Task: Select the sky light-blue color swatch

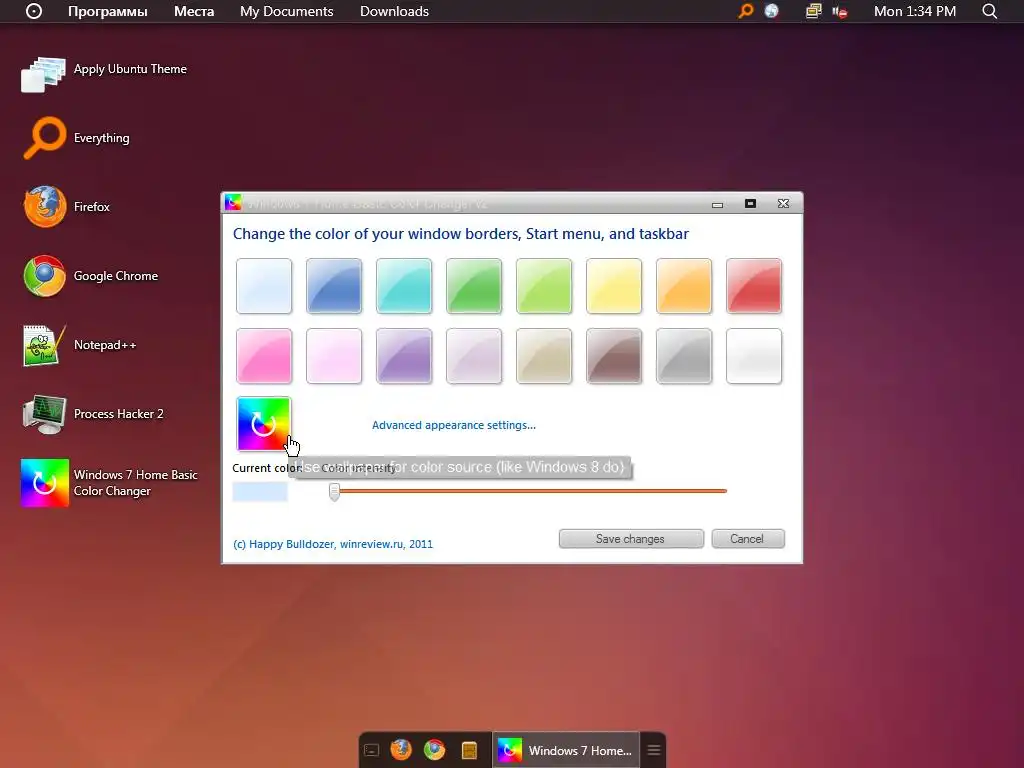Action: pos(264,286)
